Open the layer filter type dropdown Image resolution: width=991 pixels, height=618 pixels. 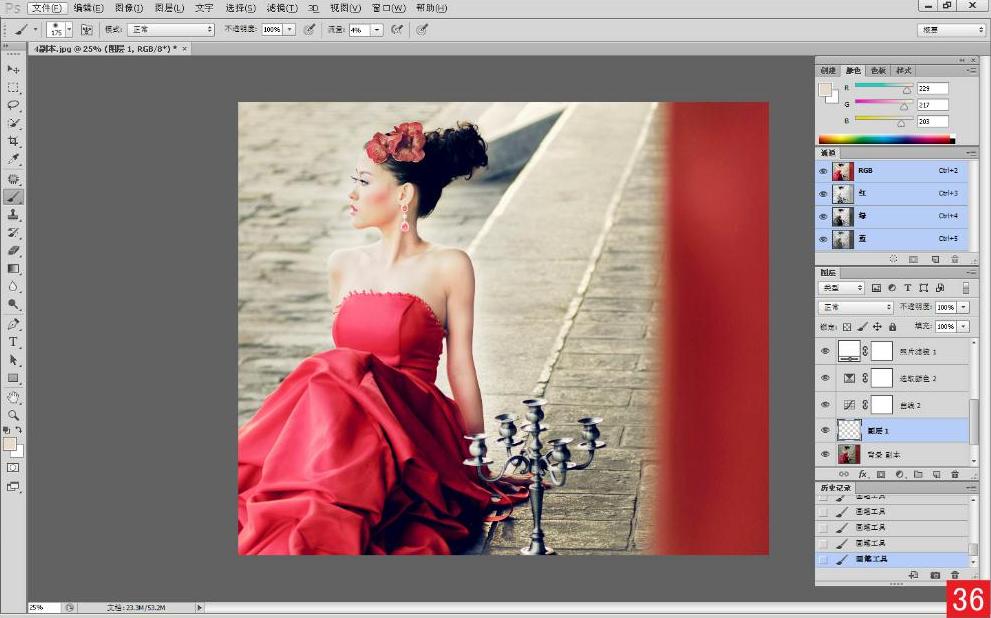(x=841, y=288)
